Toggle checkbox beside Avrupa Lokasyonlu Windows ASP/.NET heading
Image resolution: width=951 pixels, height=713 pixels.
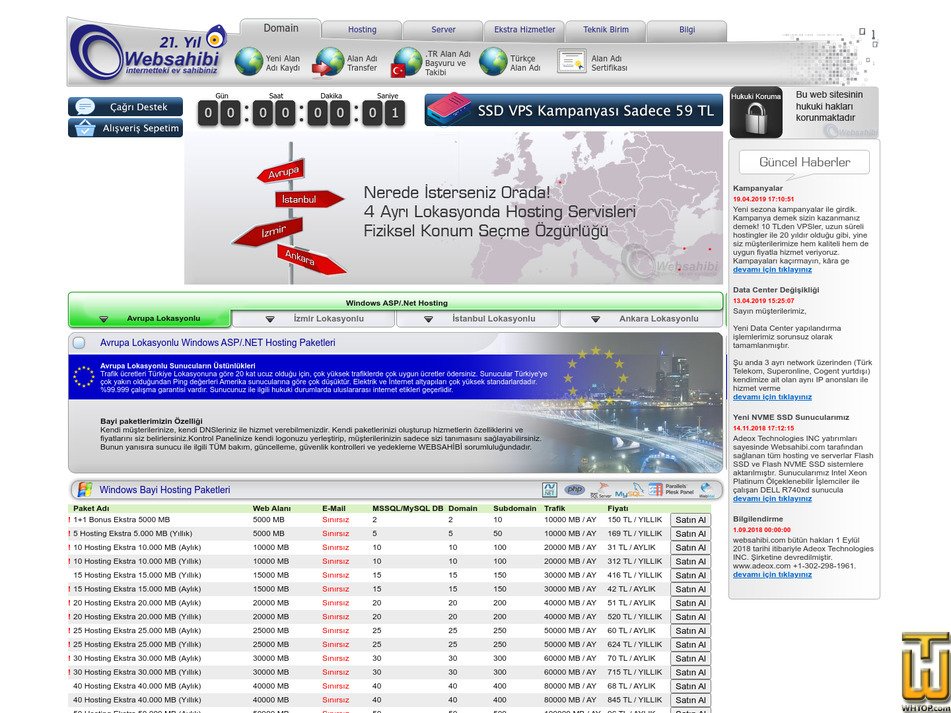tap(79, 343)
